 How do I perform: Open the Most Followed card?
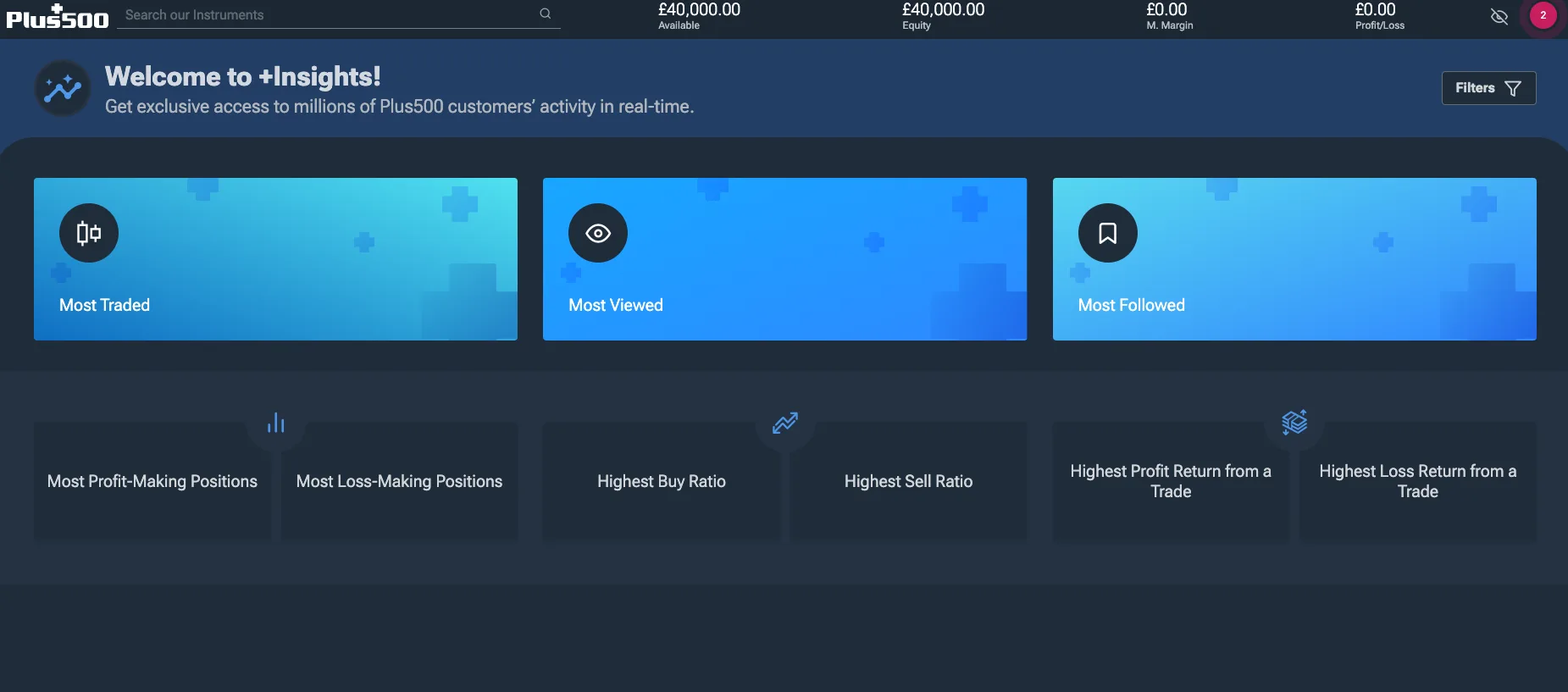(x=1294, y=259)
